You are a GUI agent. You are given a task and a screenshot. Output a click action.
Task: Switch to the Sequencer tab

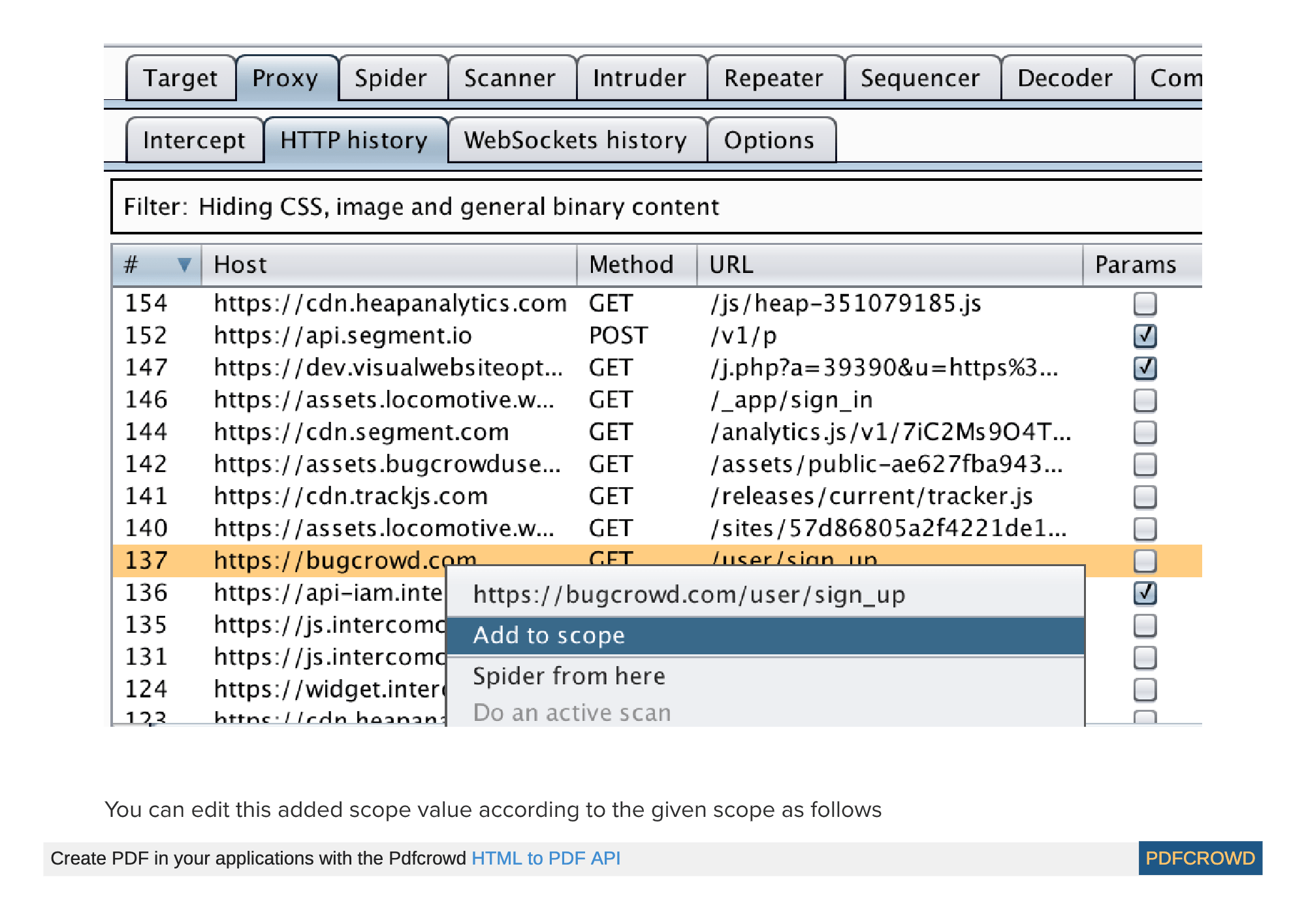[919, 78]
